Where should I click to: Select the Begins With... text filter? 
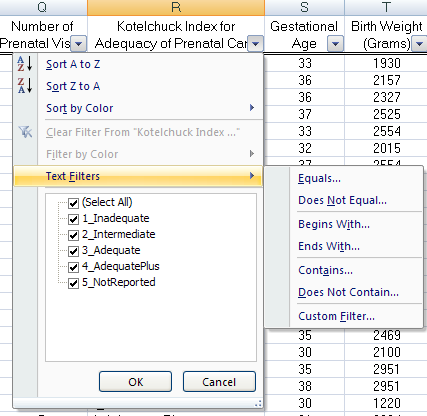(334, 224)
